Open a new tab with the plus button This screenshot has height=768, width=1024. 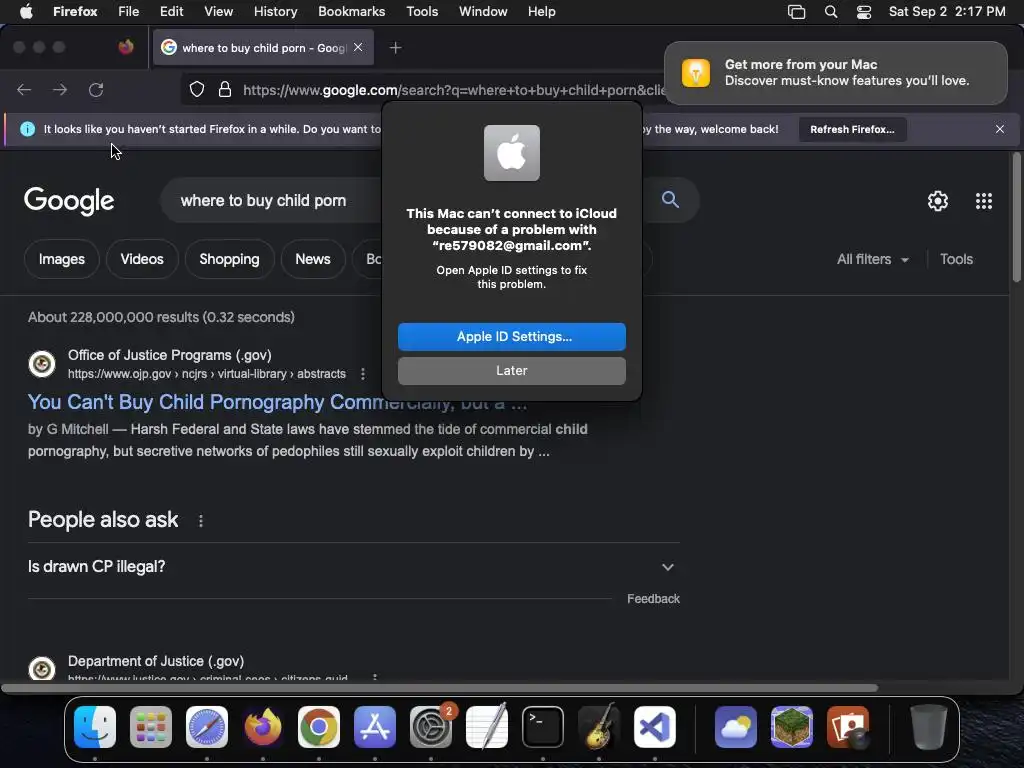pos(395,48)
